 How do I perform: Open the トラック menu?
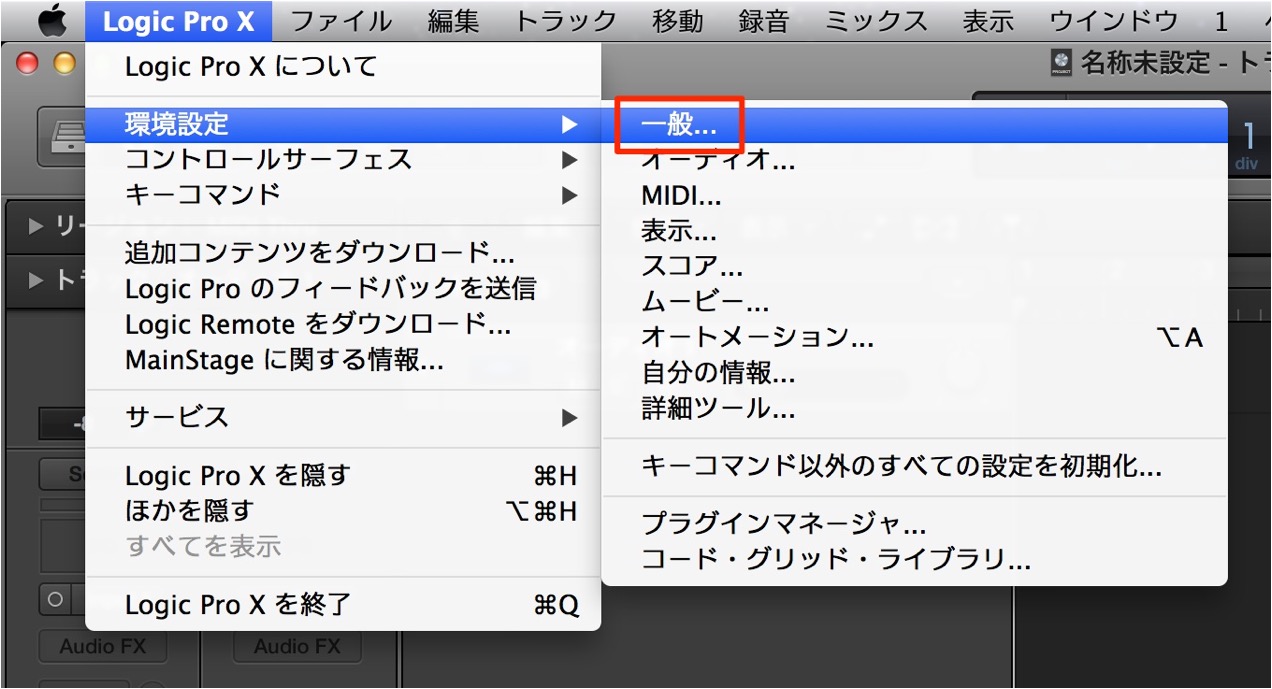(x=566, y=21)
